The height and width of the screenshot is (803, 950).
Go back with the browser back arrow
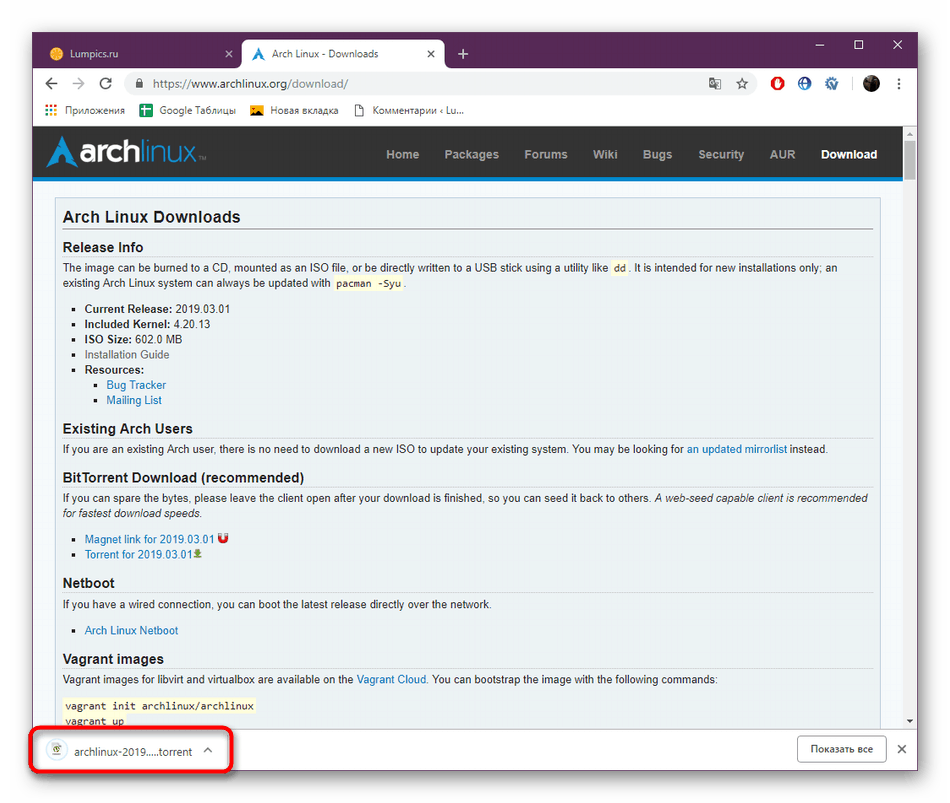(51, 84)
